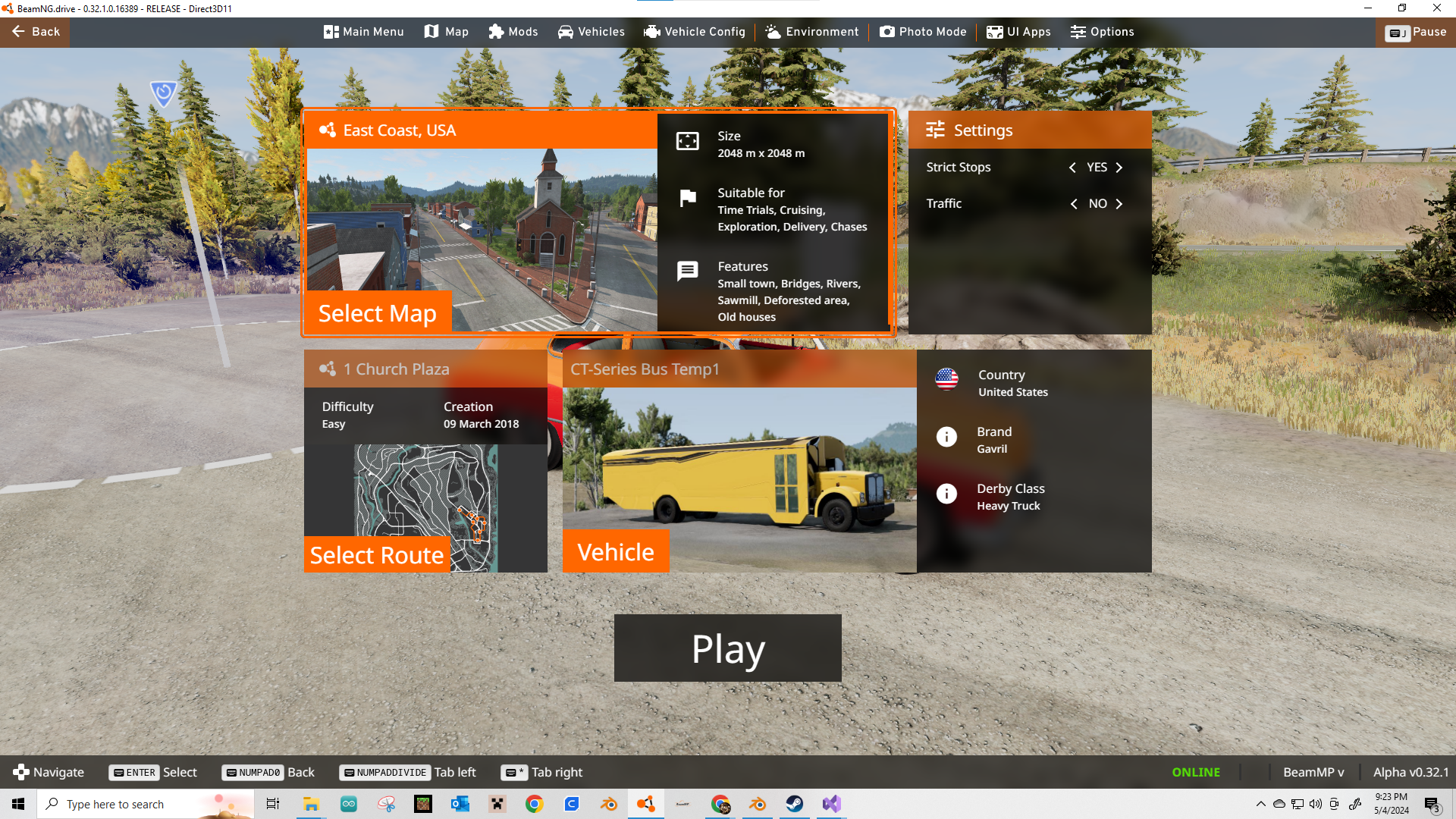Click the NUMPAD0 Back hint
Viewport: 1456px width, 819px height.
tap(268, 772)
